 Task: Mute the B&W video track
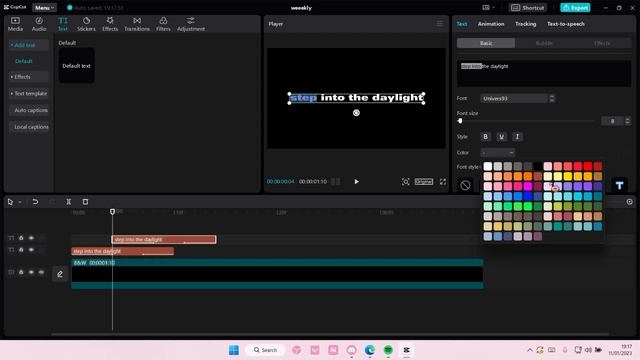click(41, 272)
